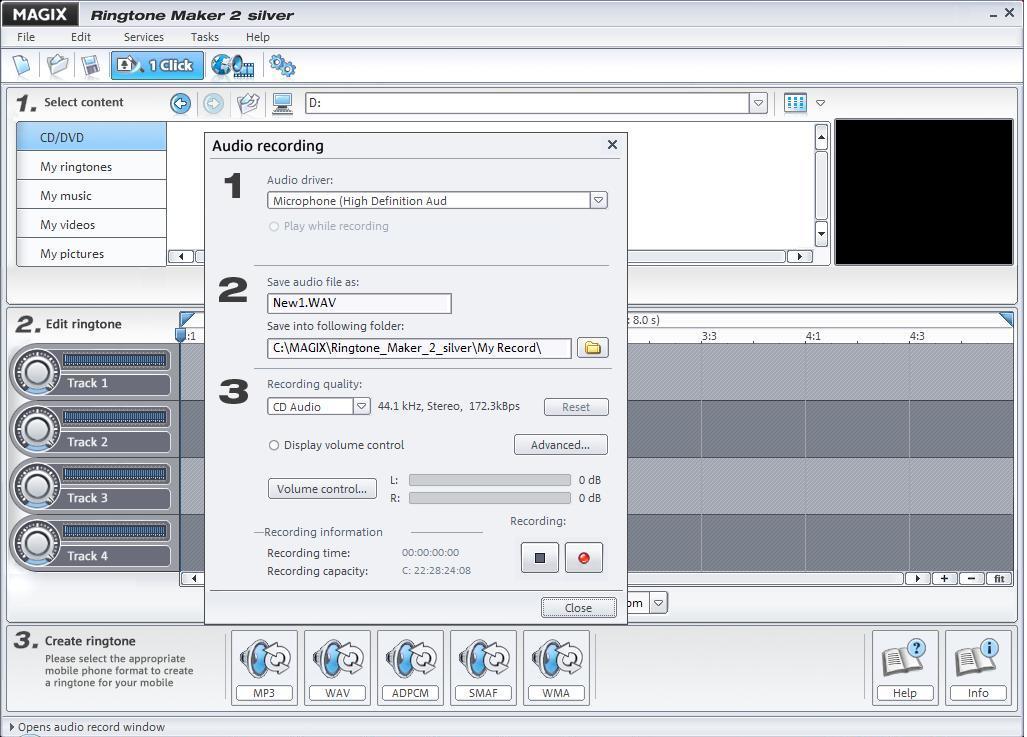The image size is (1027, 737).
Task: Click the settings gears toolbar icon
Action: pos(282,66)
